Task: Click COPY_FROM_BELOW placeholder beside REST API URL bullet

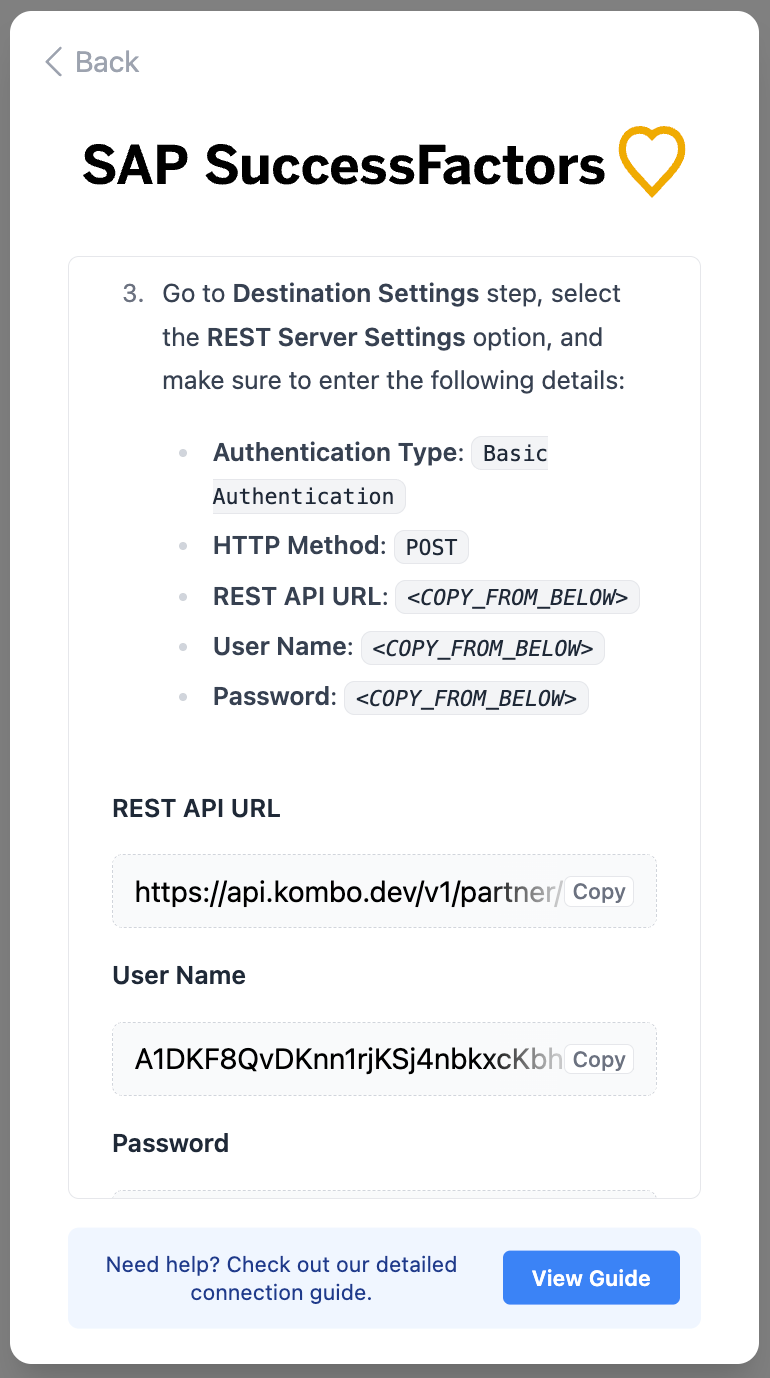Action: click(517, 598)
